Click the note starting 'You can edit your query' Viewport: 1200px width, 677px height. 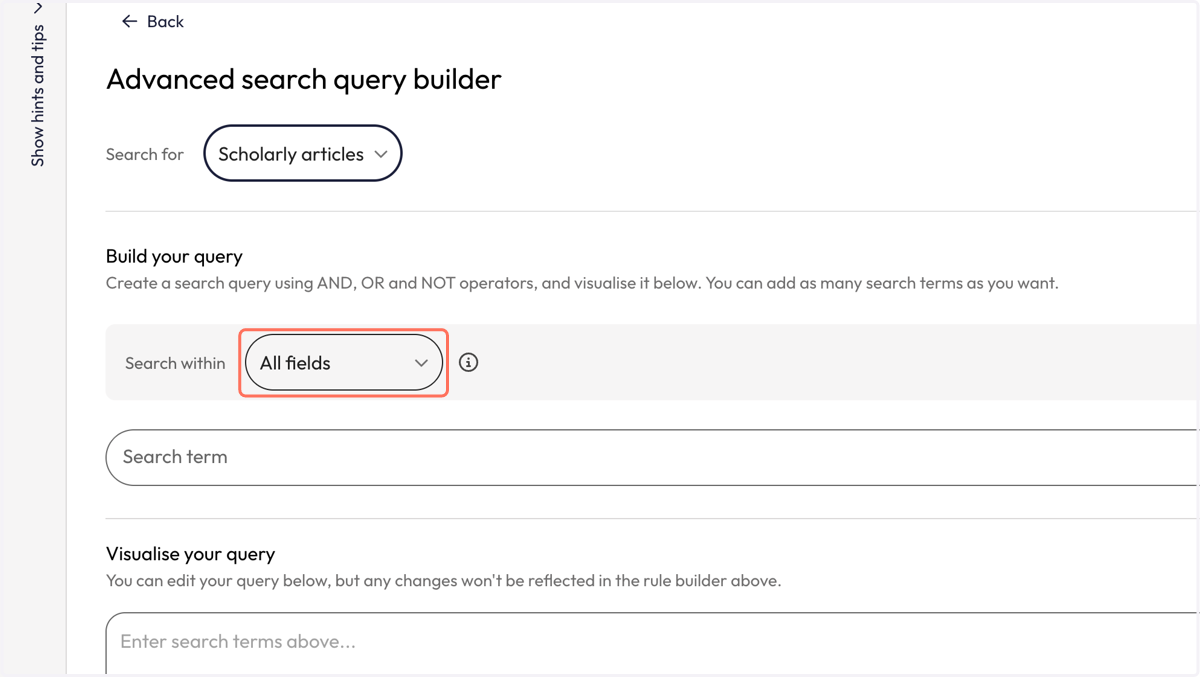tap(443, 580)
